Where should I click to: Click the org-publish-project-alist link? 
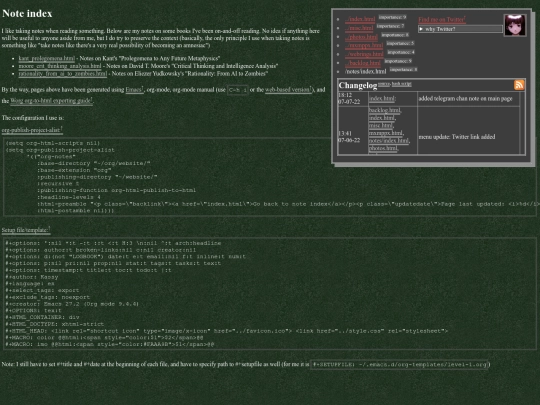[x=31, y=130]
